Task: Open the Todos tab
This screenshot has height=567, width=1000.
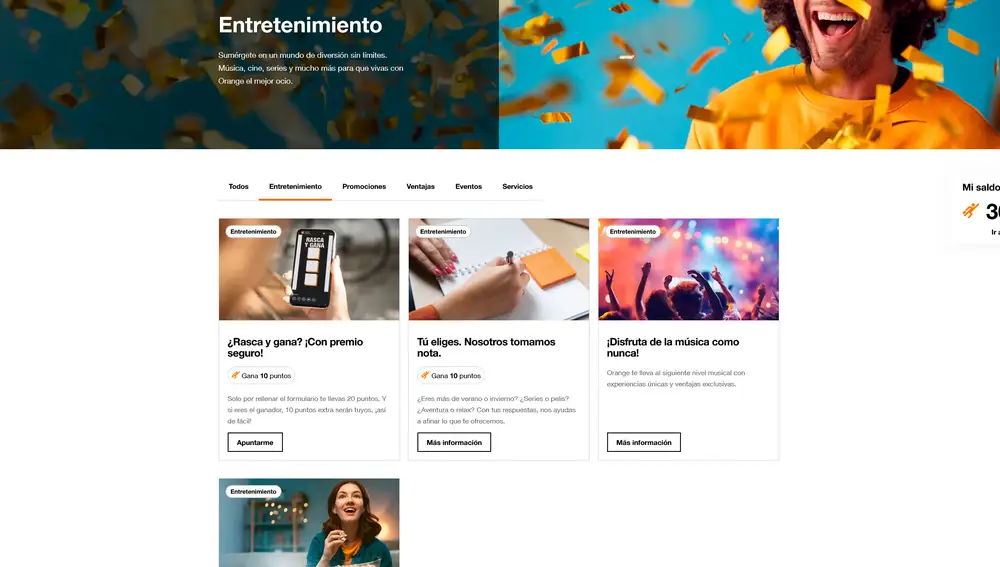Action: coord(239,187)
